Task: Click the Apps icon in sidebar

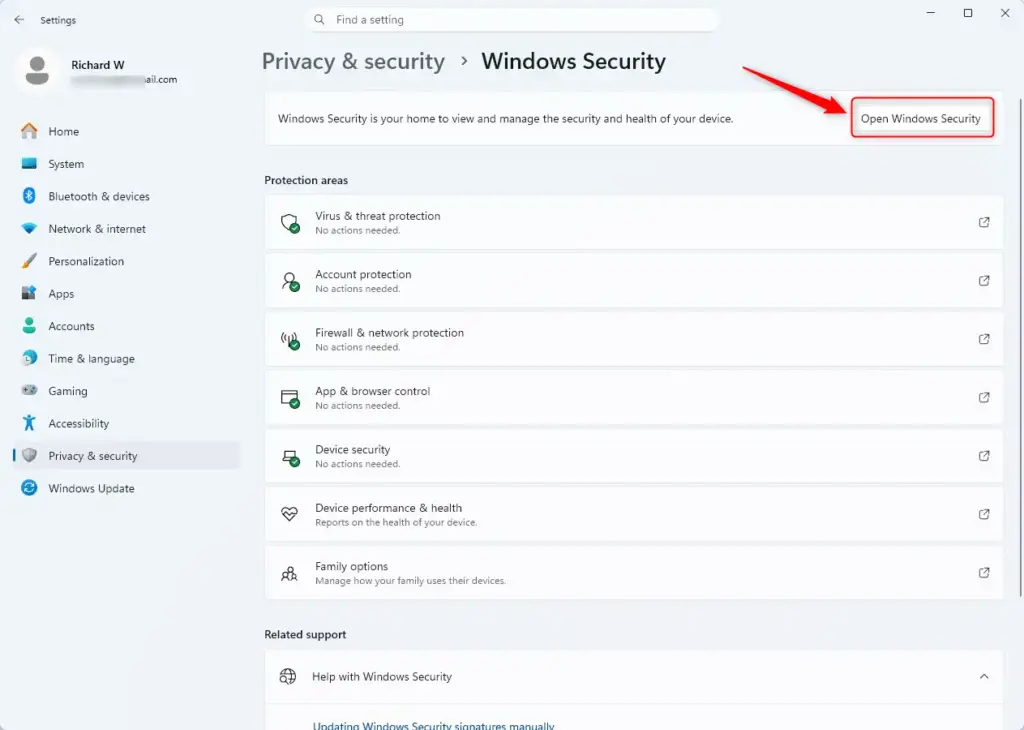Action: tap(29, 293)
